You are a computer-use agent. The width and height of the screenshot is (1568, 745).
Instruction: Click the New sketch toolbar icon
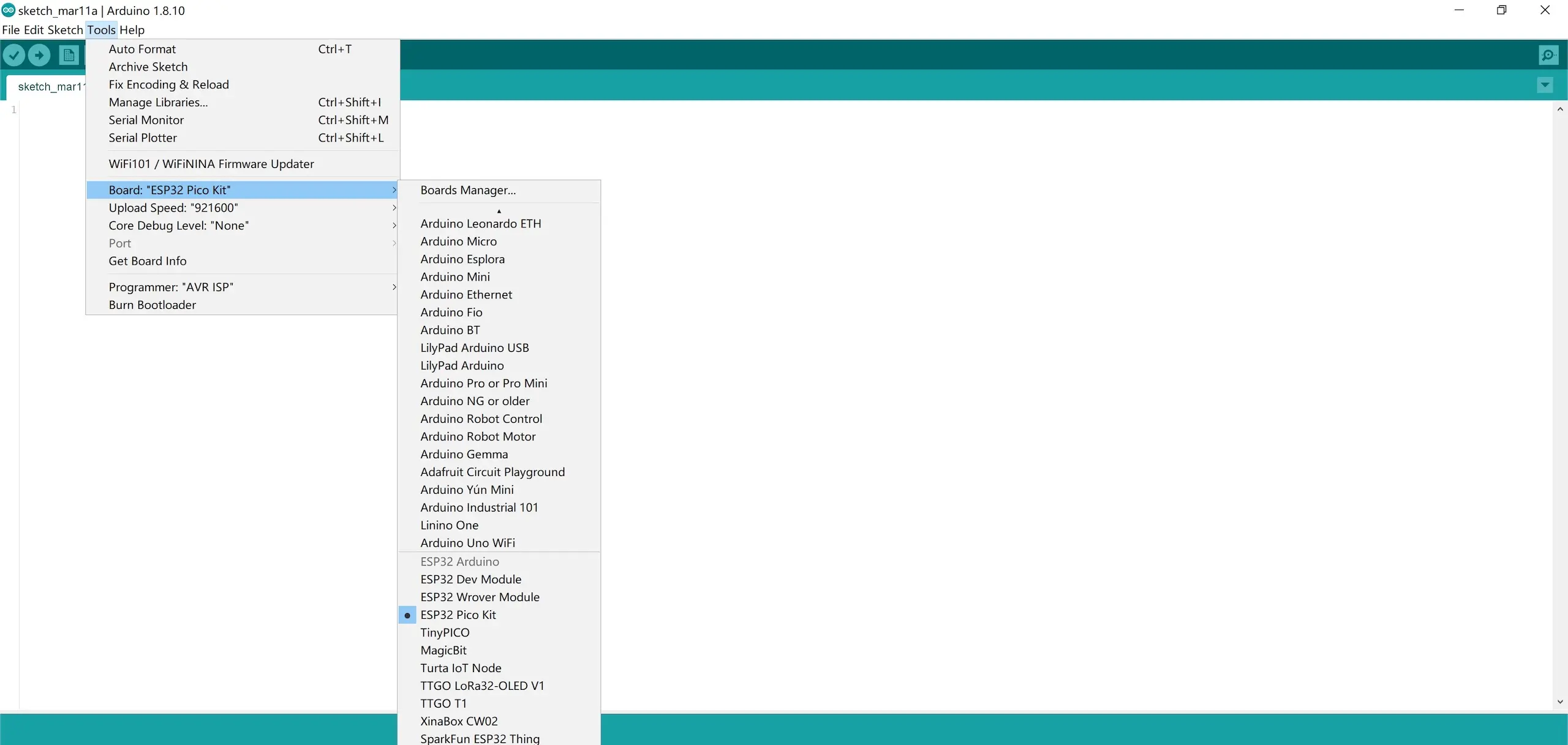pyautogui.click(x=69, y=55)
